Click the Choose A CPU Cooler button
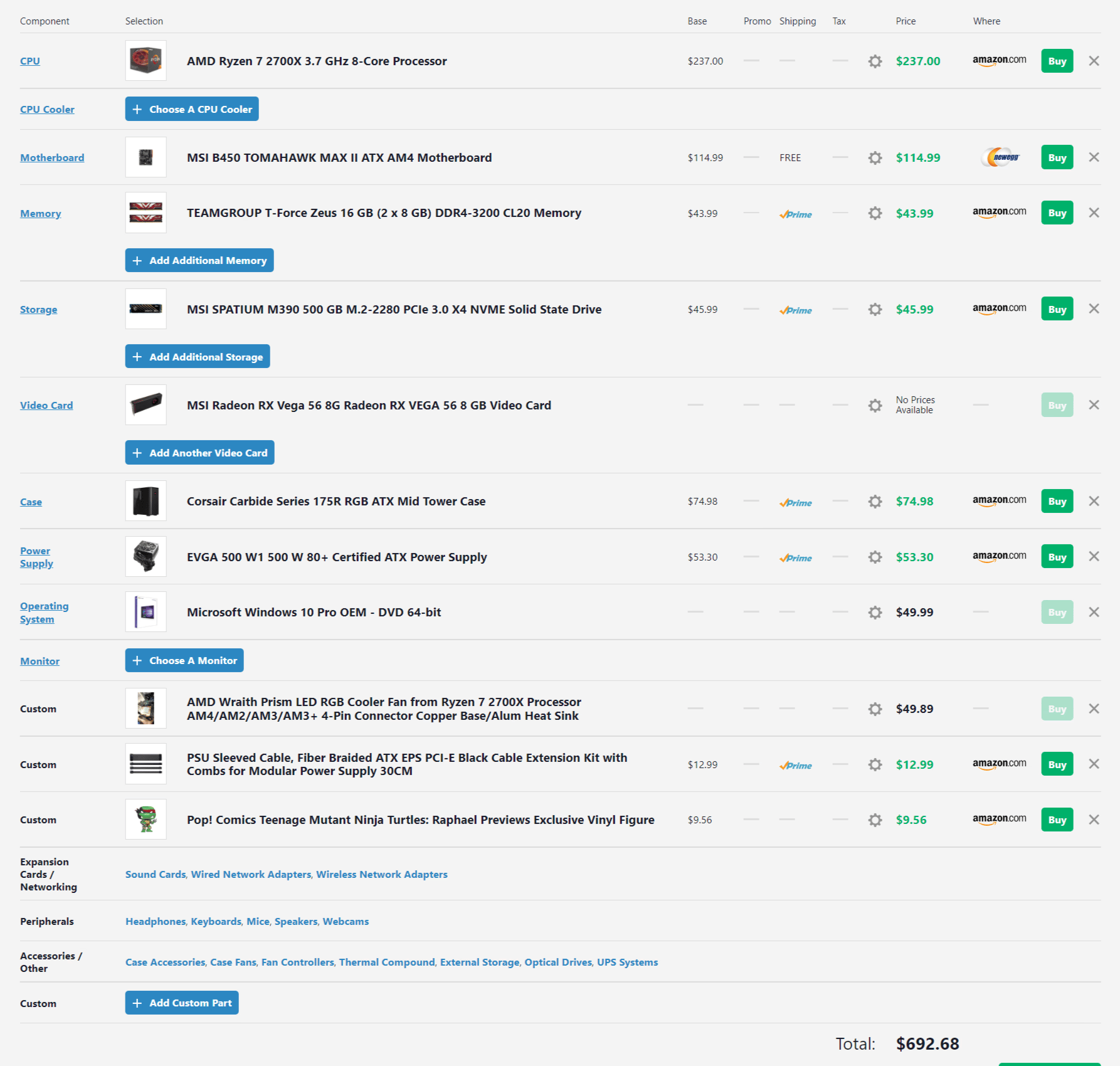The height and width of the screenshot is (1066, 1120). click(192, 109)
